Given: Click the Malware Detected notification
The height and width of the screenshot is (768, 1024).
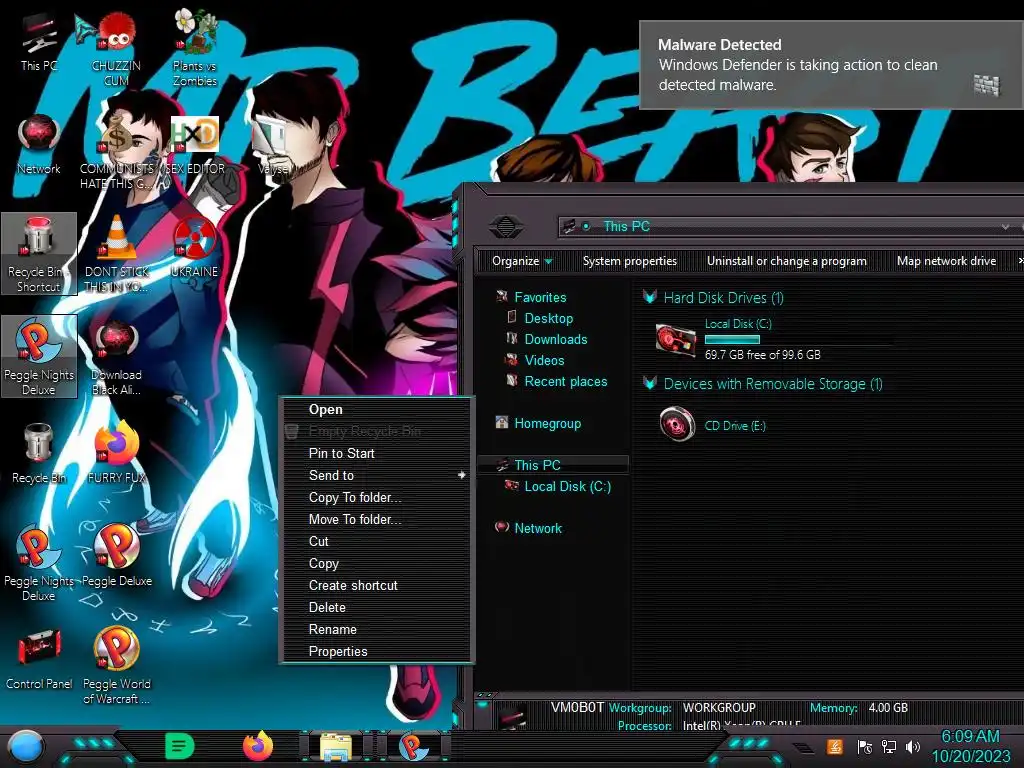Looking at the screenshot, I should (831, 65).
